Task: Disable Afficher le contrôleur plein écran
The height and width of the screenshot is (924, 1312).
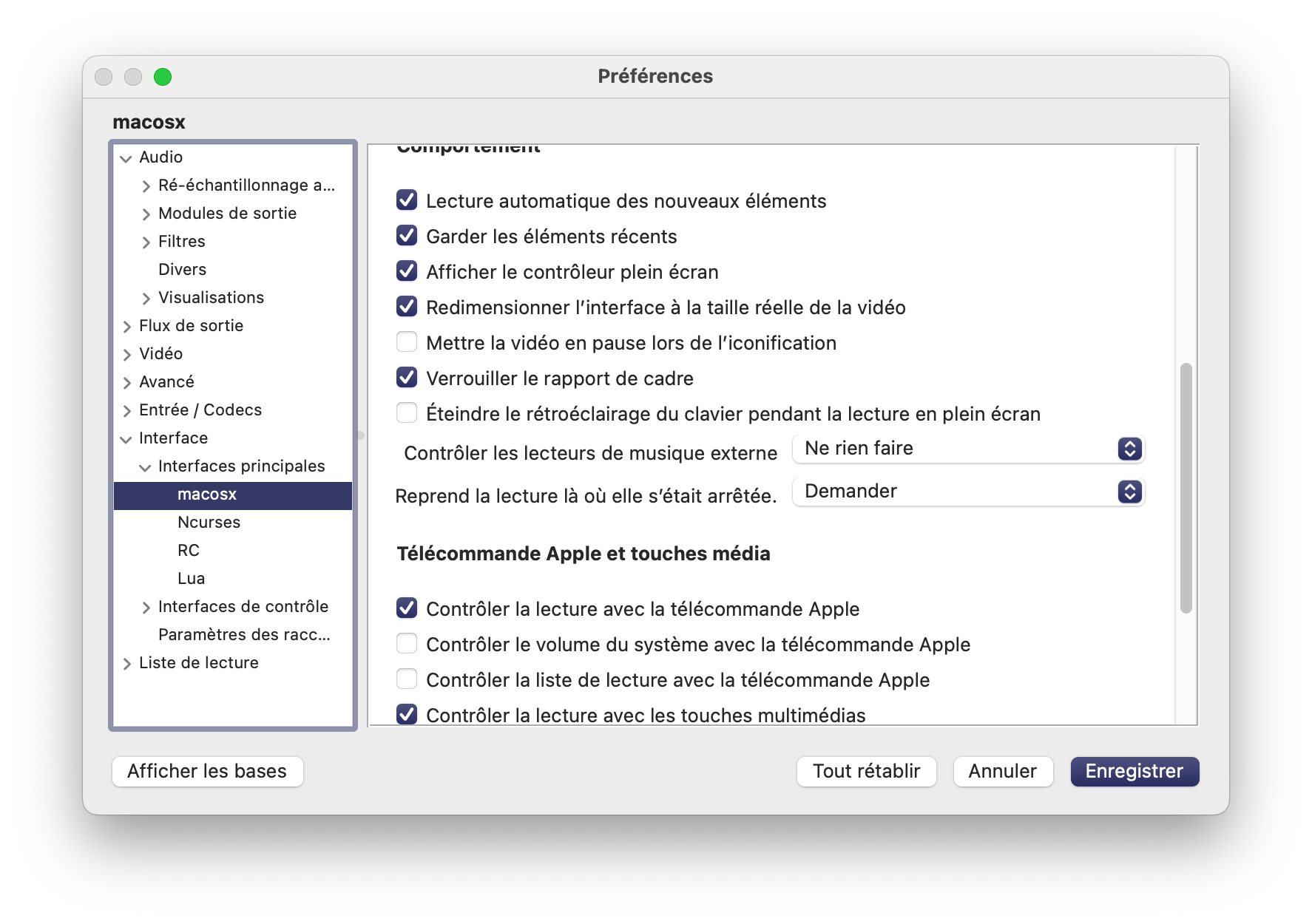Action: coord(407,271)
